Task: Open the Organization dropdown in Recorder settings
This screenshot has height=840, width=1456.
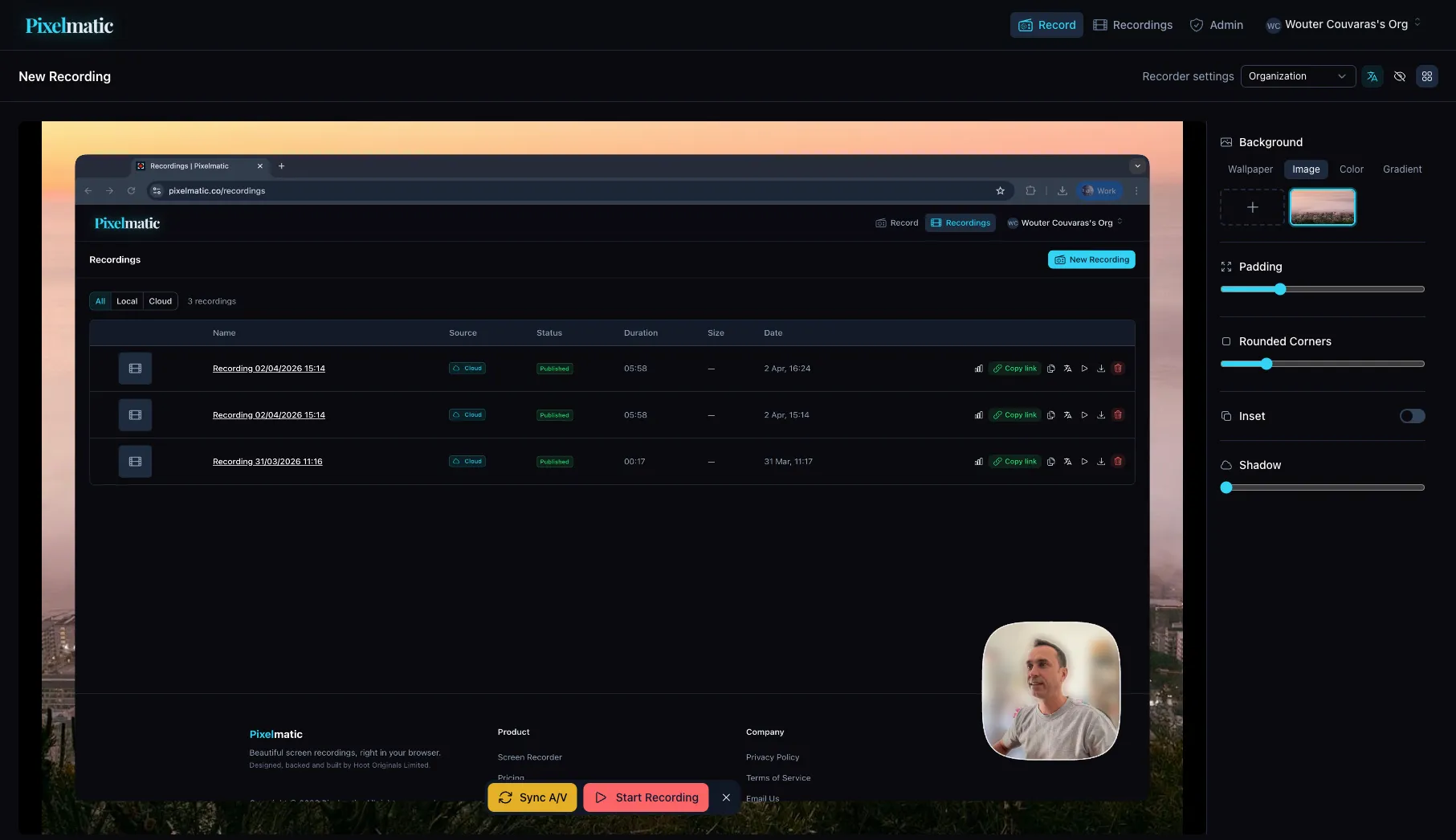Action: pyautogui.click(x=1298, y=76)
